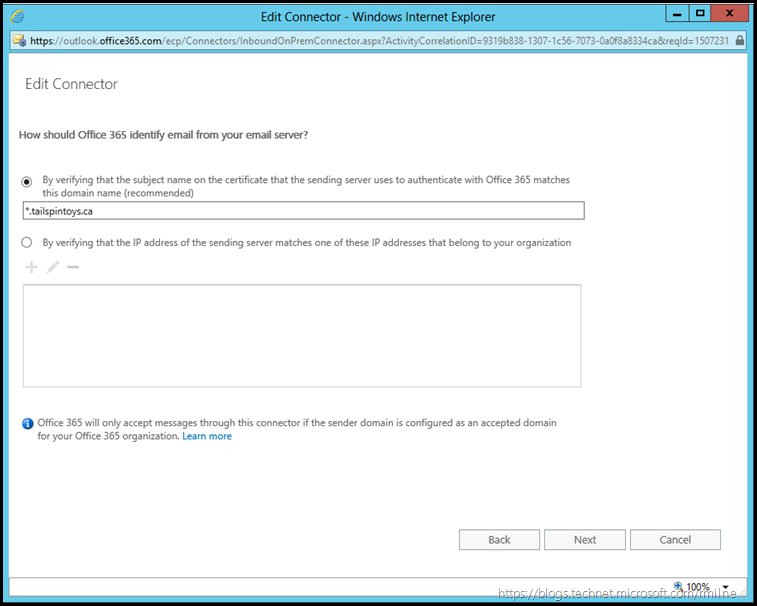This screenshot has width=757, height=606.
Task: Click the plus icon to add IP address
Action: click(x=32, y=267)
